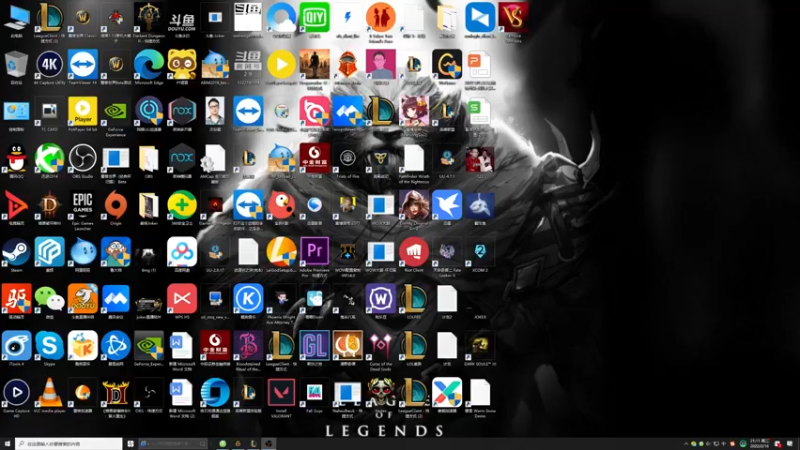This screenshot has width=800, height=450.
Task: Select the Diablo III shortcut beside Epic Games
Action: click(49, 207)
